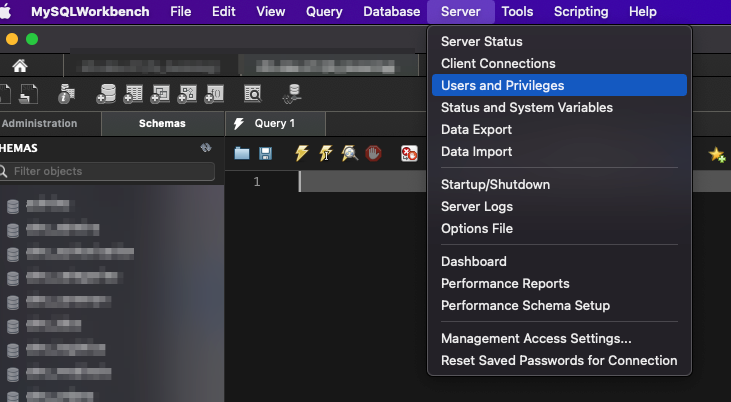Open the inspector icon with info badge
731x402 pixels.
coord(67,94)
